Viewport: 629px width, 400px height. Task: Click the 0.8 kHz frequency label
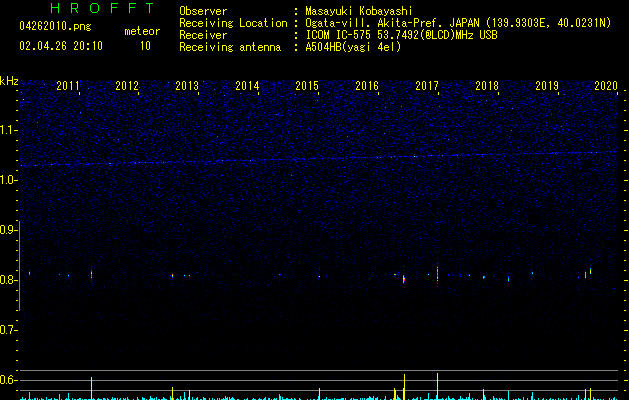tap(8, 280)
